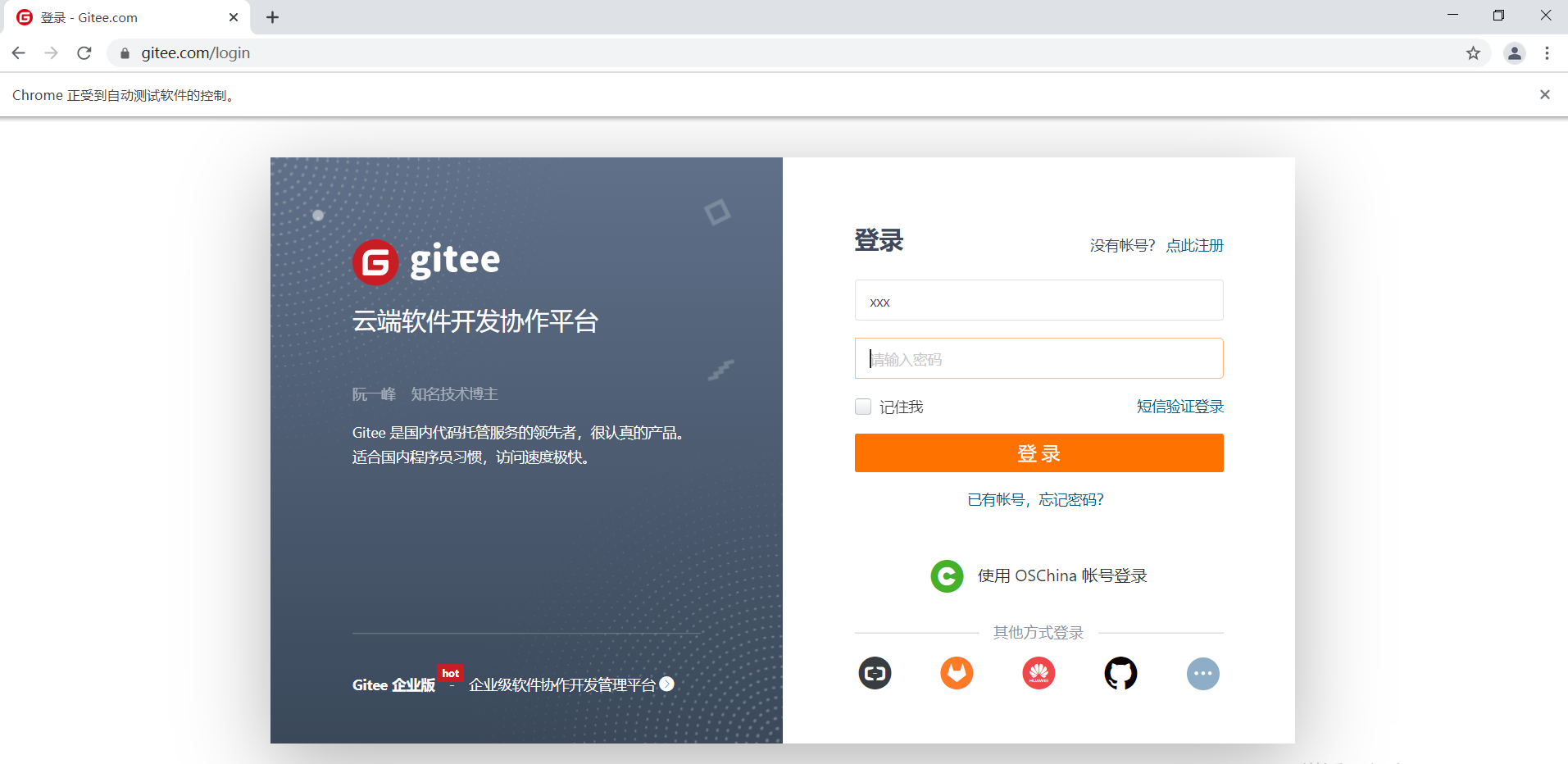The image size is (1568, 764).
Task: Sign in with the orange GitLab fox icon
Action: (x=957, y=674)
